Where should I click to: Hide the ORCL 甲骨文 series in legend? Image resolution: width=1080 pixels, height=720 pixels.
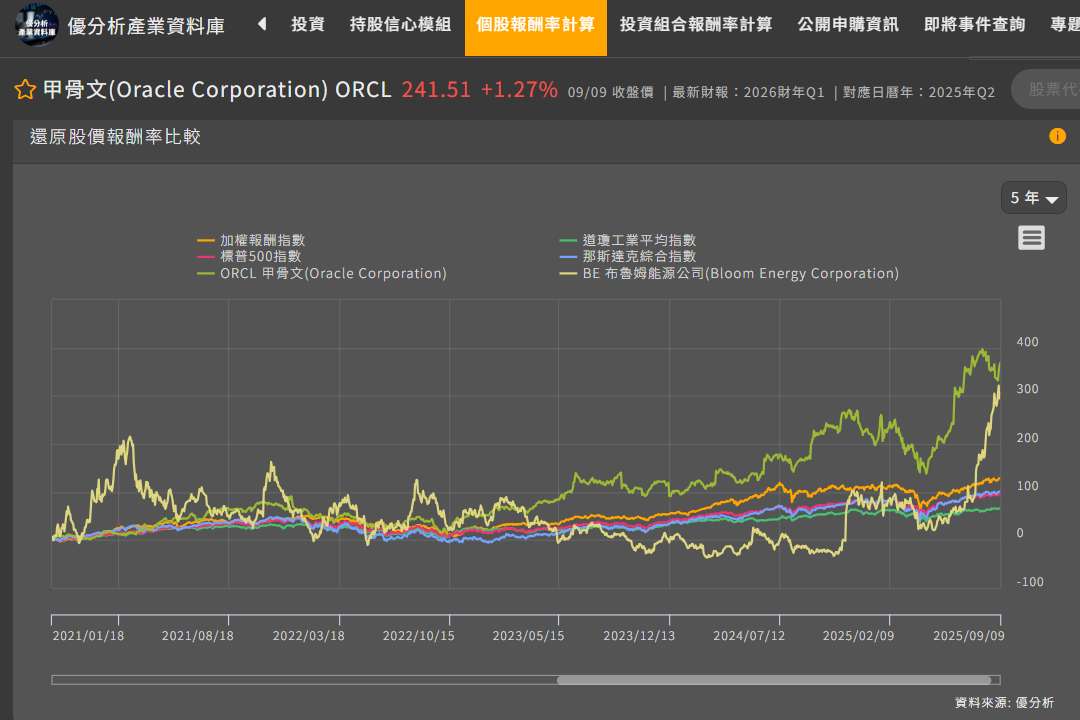click(322, 274)
